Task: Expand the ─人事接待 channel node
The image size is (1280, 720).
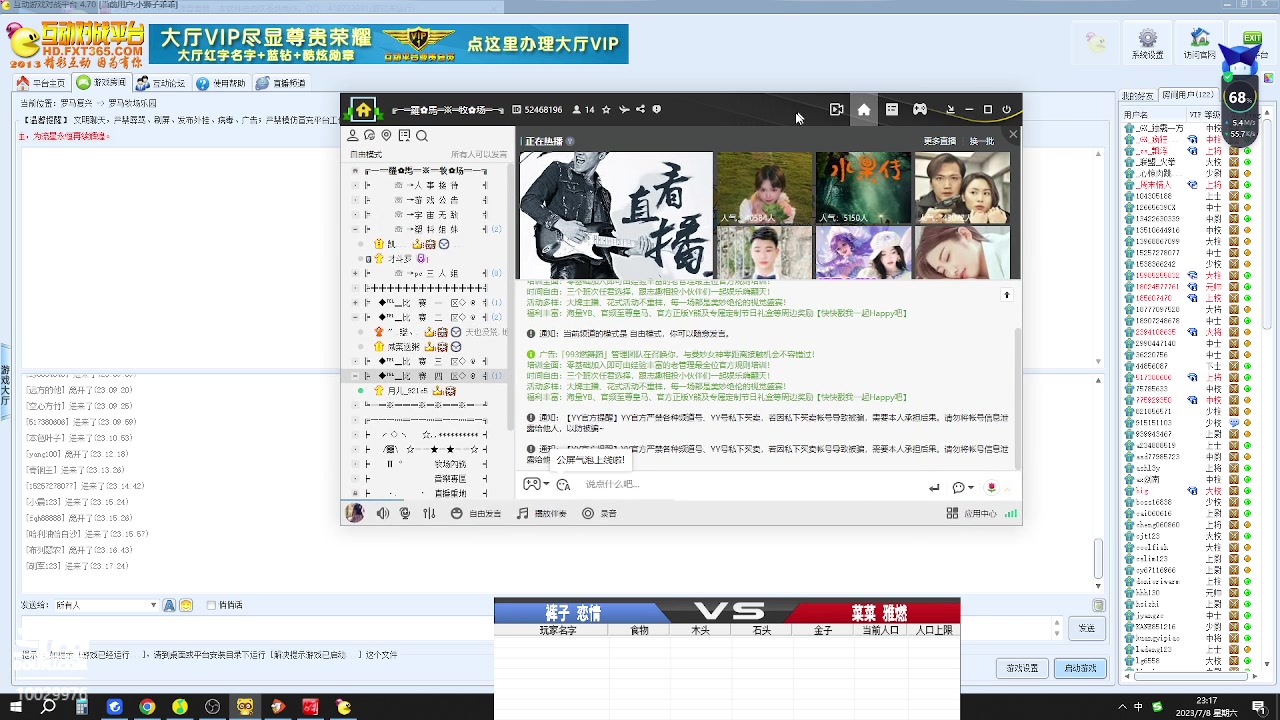Action: (x=355, y=185)
